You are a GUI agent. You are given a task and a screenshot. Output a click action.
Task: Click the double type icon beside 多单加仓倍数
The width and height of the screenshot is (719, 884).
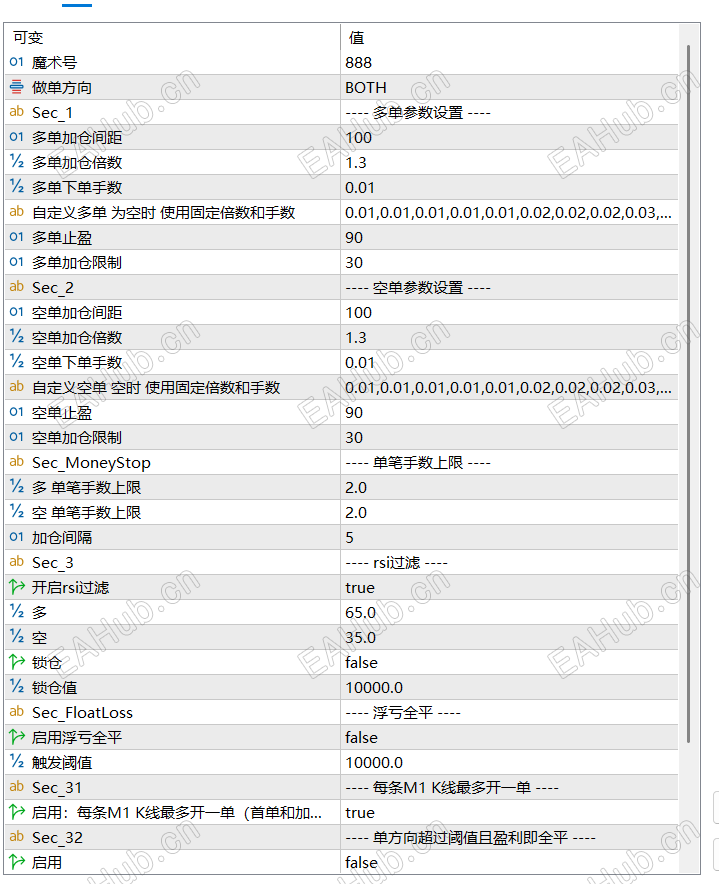[16, 162]
